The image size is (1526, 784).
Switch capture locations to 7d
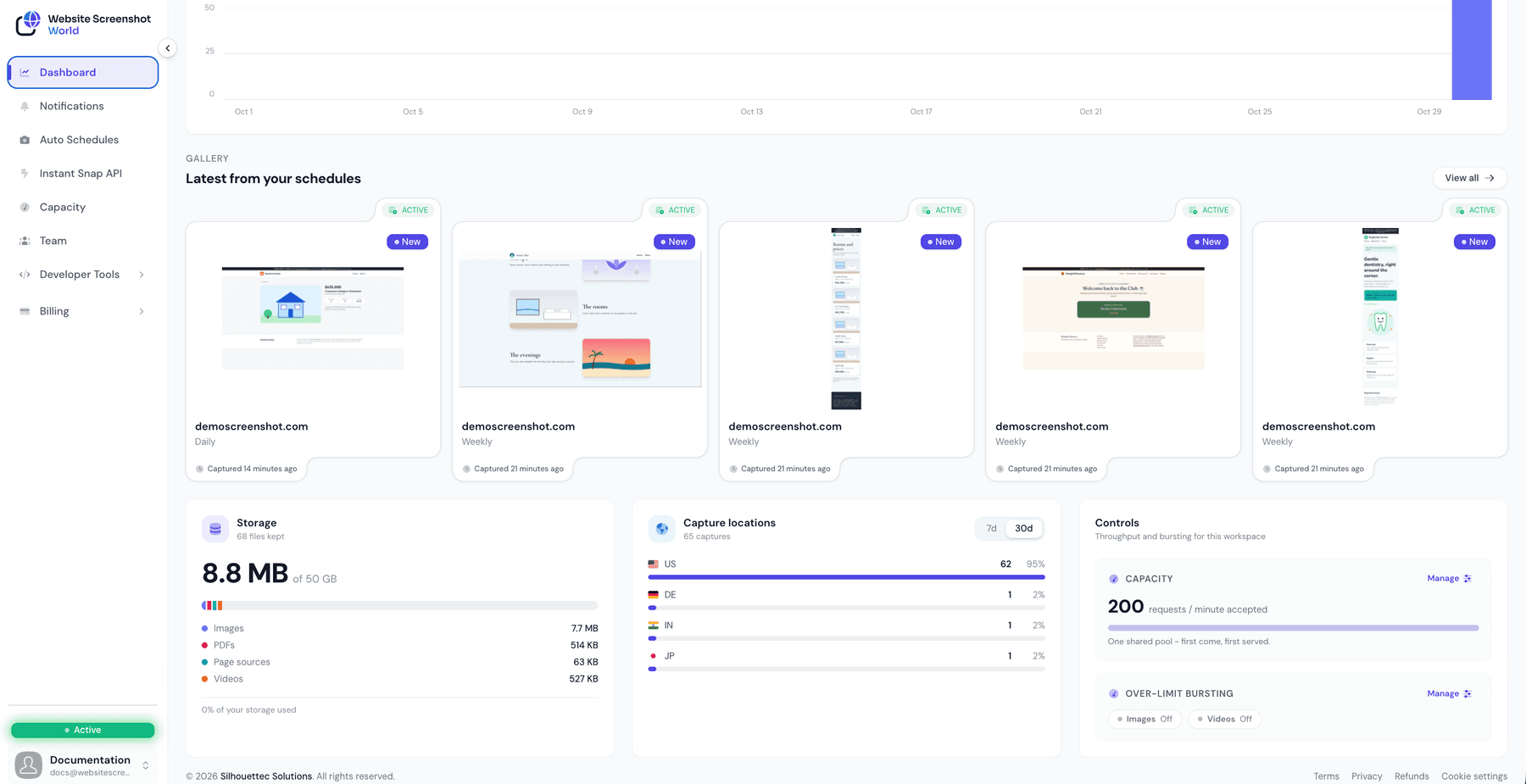point(991,529)
